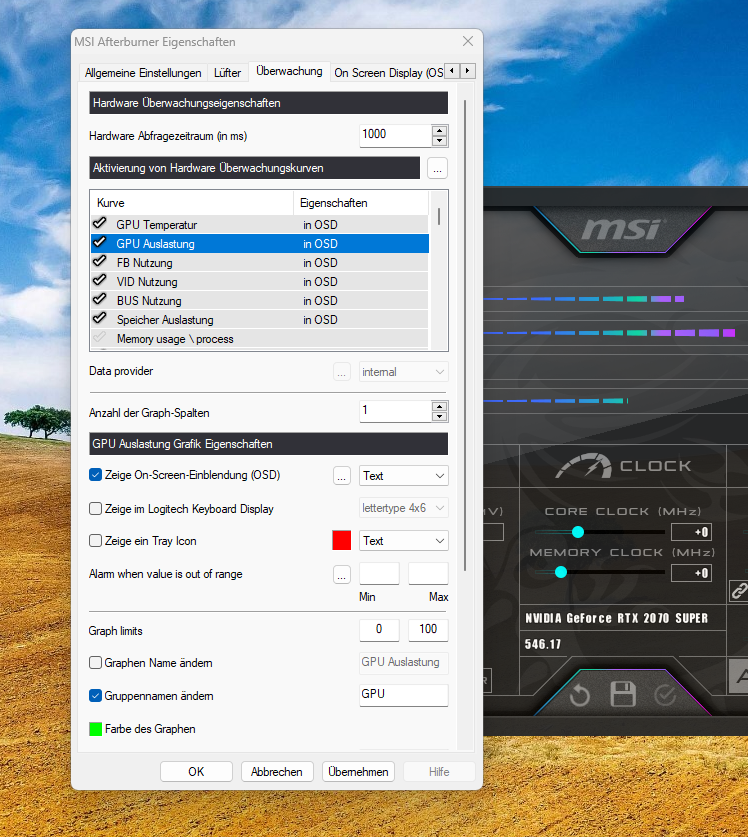
Task: Click Hardware Abfragezeitraum input showing 1000
Action: tap(395, 136)
